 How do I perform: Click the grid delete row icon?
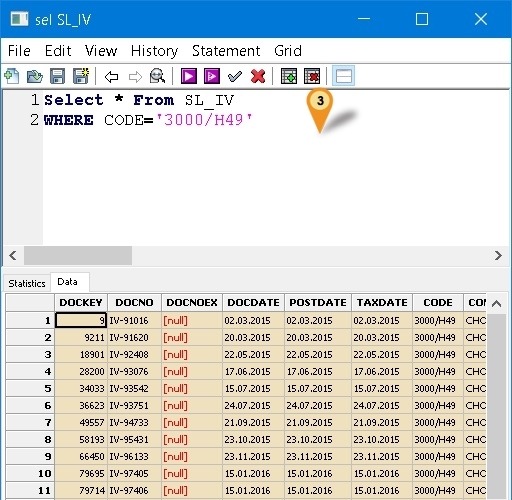pyautogui.click(x=312, y=76)
